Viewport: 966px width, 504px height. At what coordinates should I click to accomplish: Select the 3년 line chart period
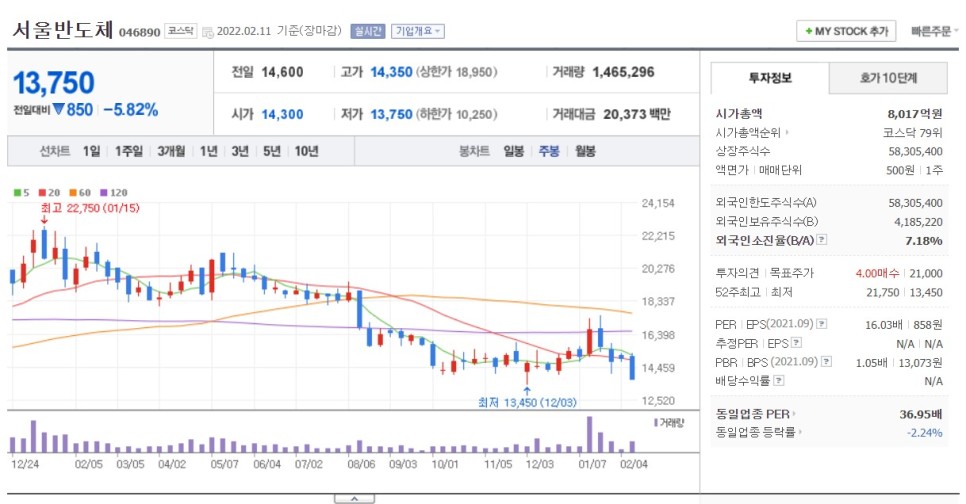240,151
